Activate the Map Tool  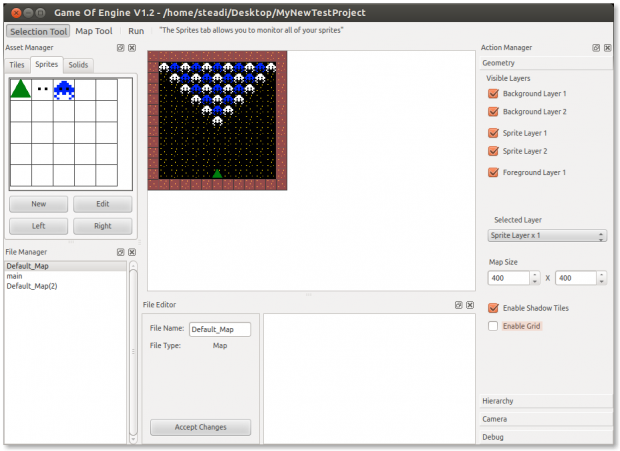[94, 31]
